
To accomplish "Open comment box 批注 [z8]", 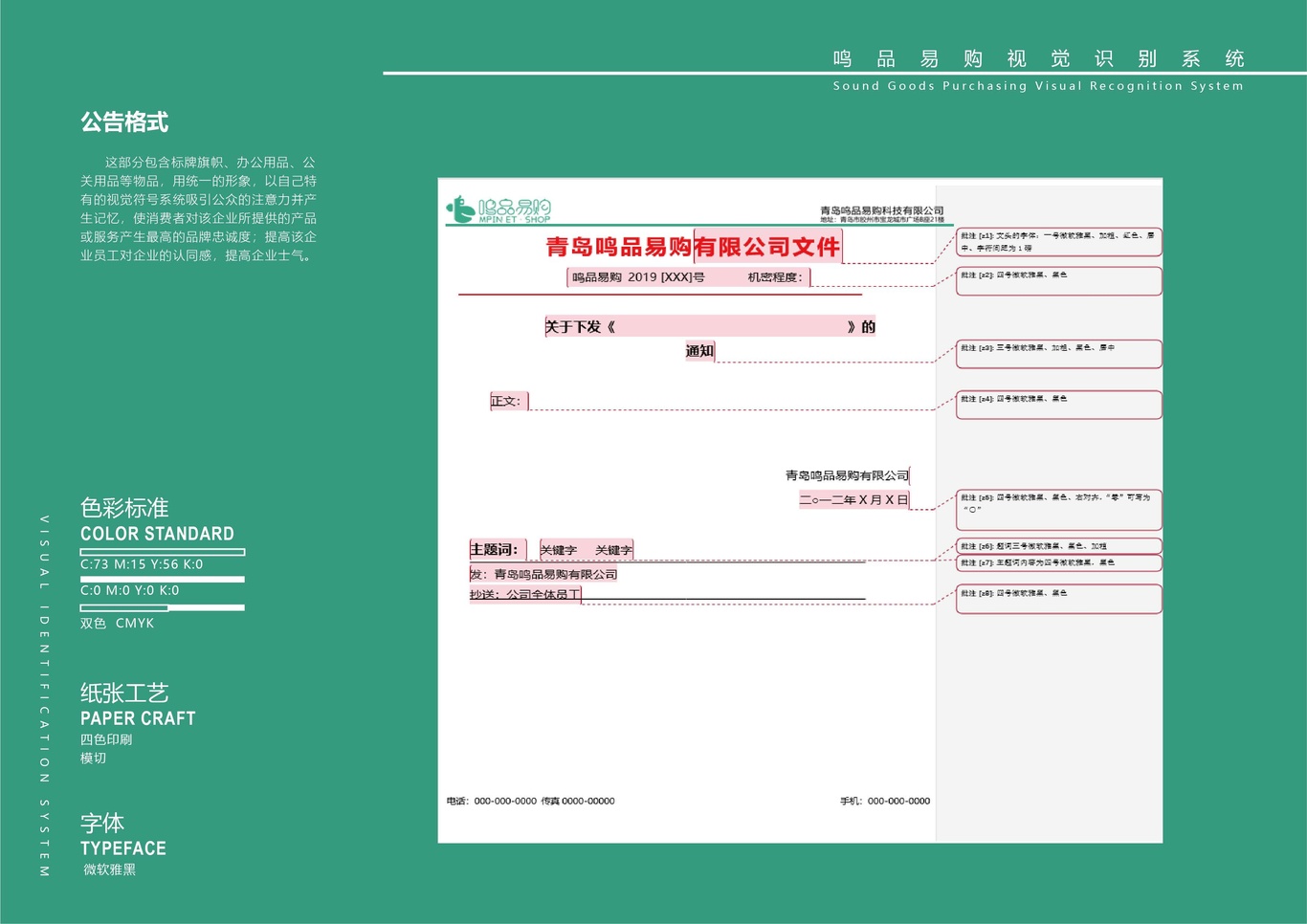I will 1058,599.
